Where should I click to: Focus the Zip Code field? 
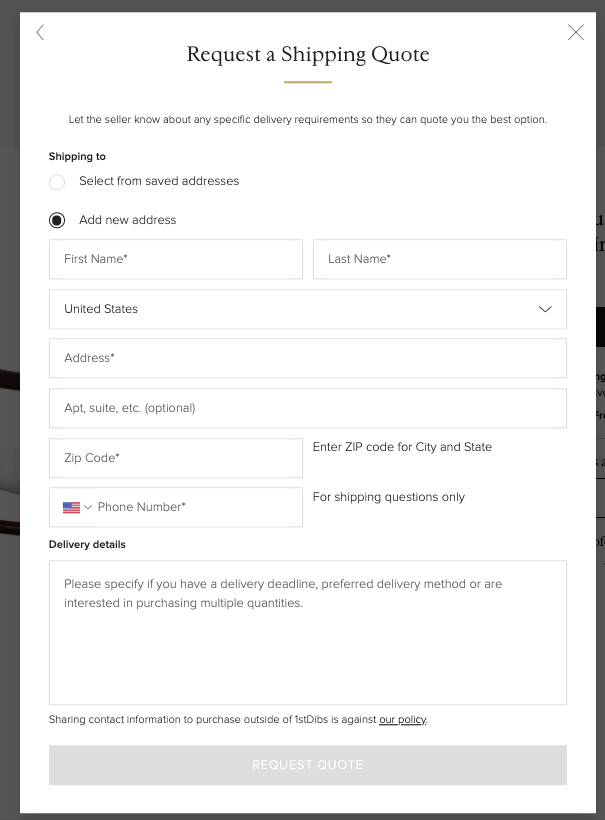point(176,457)
